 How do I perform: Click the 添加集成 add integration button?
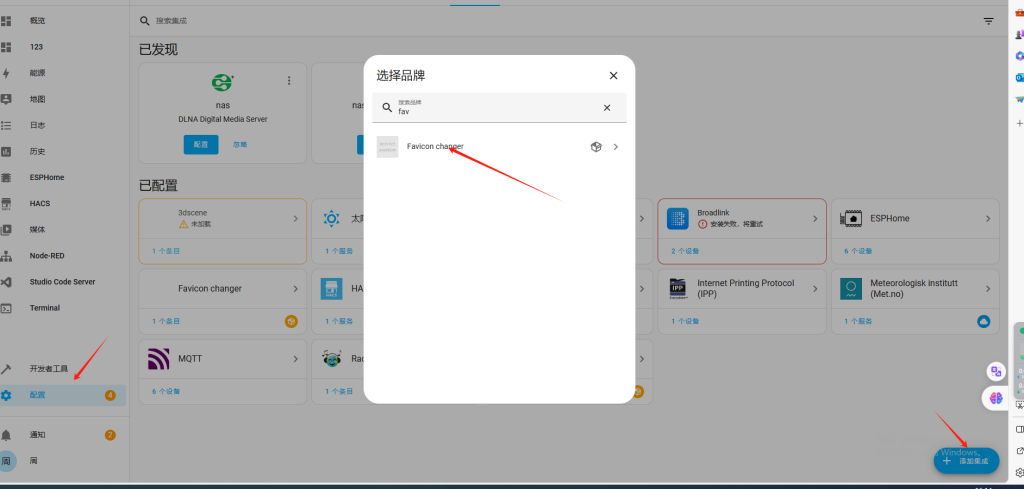(966, 461)
